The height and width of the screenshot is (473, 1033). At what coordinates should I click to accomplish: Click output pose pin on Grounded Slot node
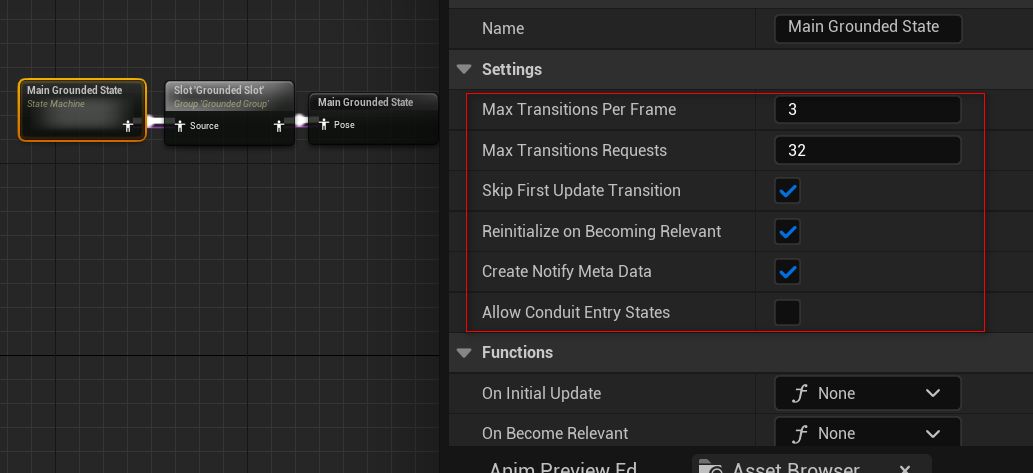point(279,126)
